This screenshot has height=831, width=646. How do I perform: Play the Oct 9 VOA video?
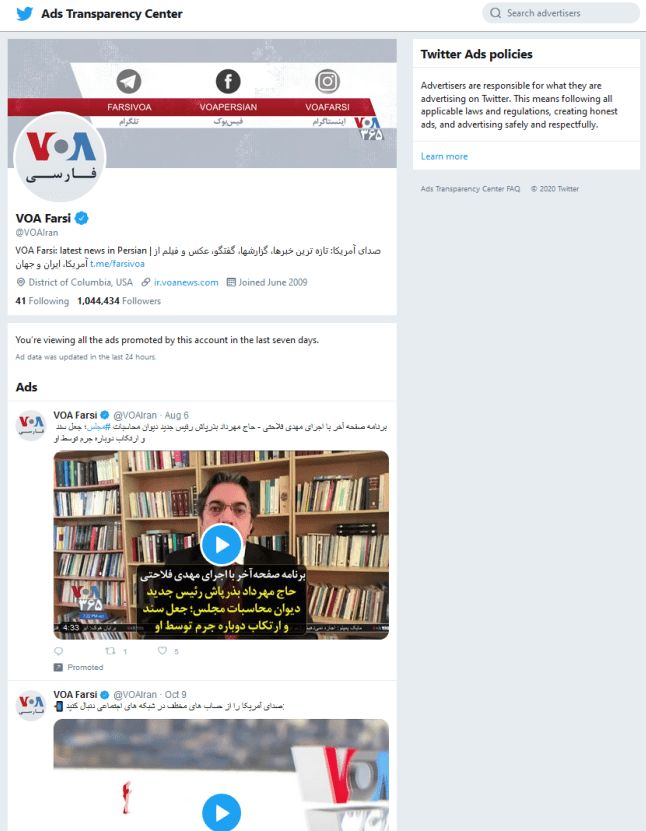tap(222, 812)
